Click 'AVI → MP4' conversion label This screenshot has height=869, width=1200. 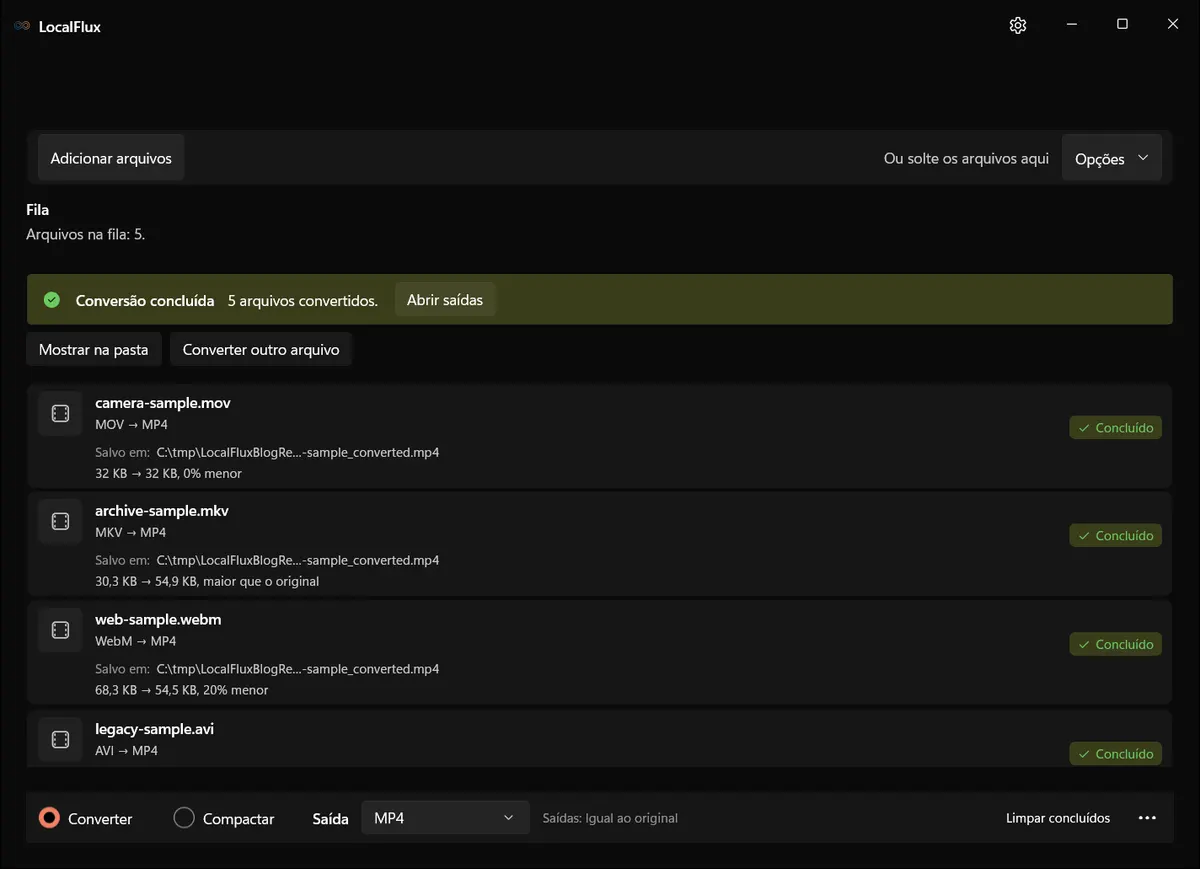126,750
